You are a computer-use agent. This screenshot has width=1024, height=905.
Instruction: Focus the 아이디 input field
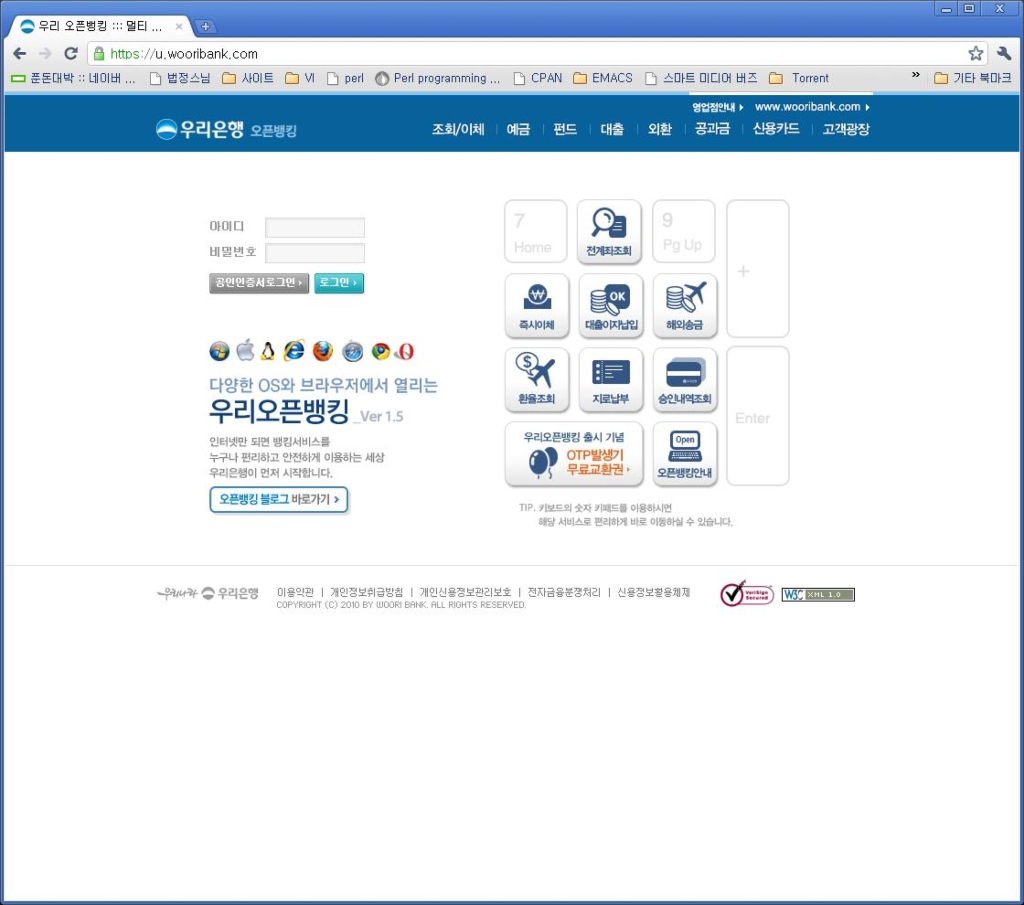315,227
